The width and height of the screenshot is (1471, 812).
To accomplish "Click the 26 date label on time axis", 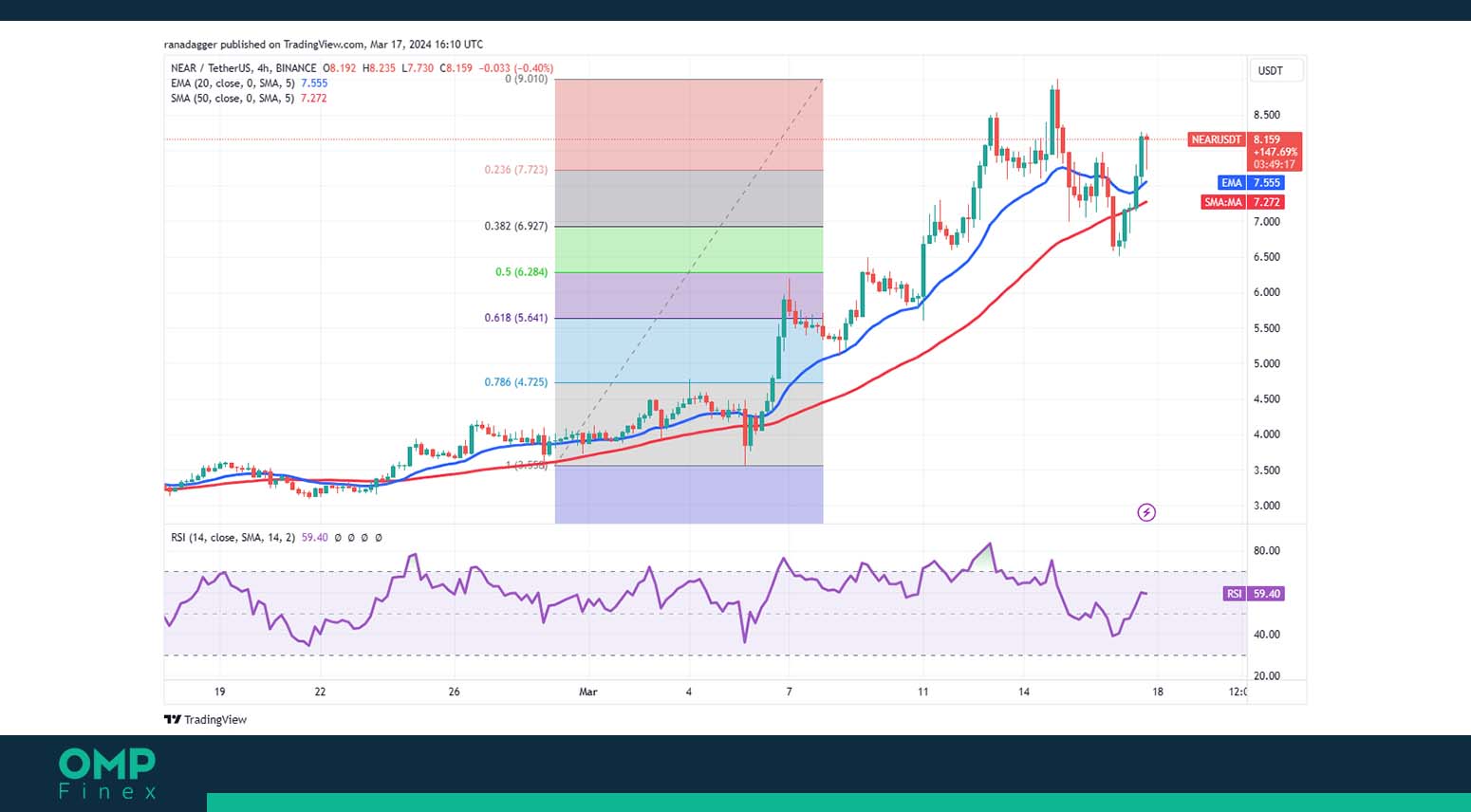I will [x=454, y=692].
